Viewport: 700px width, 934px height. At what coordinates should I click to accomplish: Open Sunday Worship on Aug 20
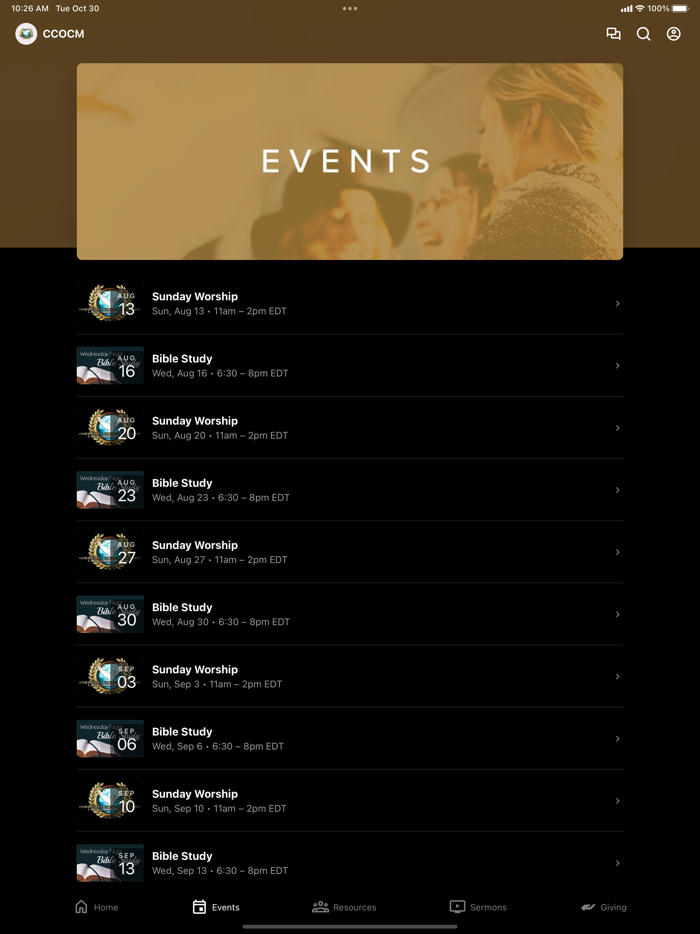pyautogui.click(x=350, y=428)
